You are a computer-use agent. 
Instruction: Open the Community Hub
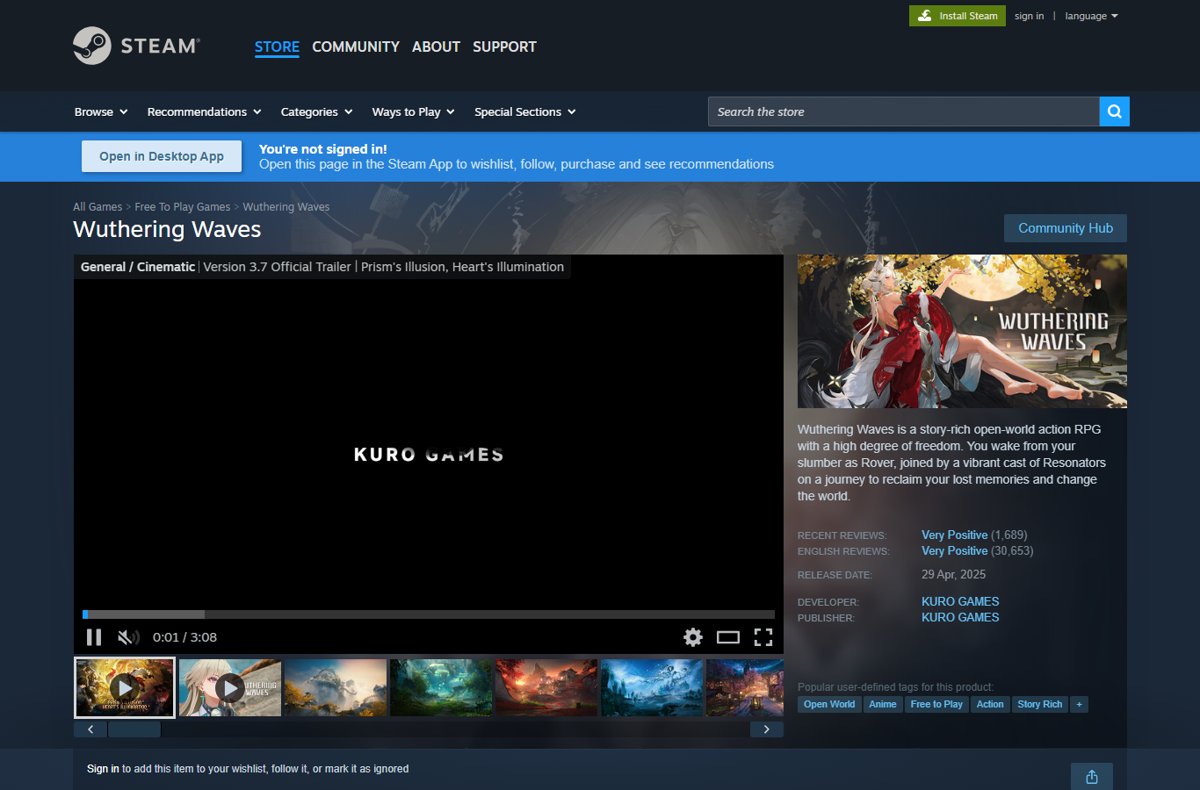pos(1065,228)
